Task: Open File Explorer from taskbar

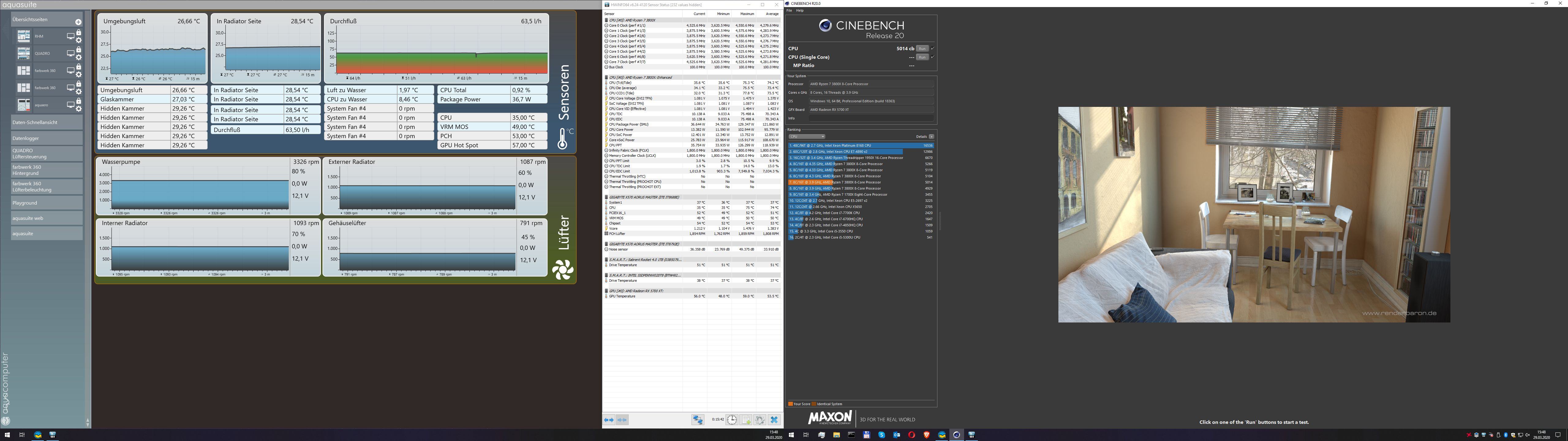Action: [x=836, y=435]
